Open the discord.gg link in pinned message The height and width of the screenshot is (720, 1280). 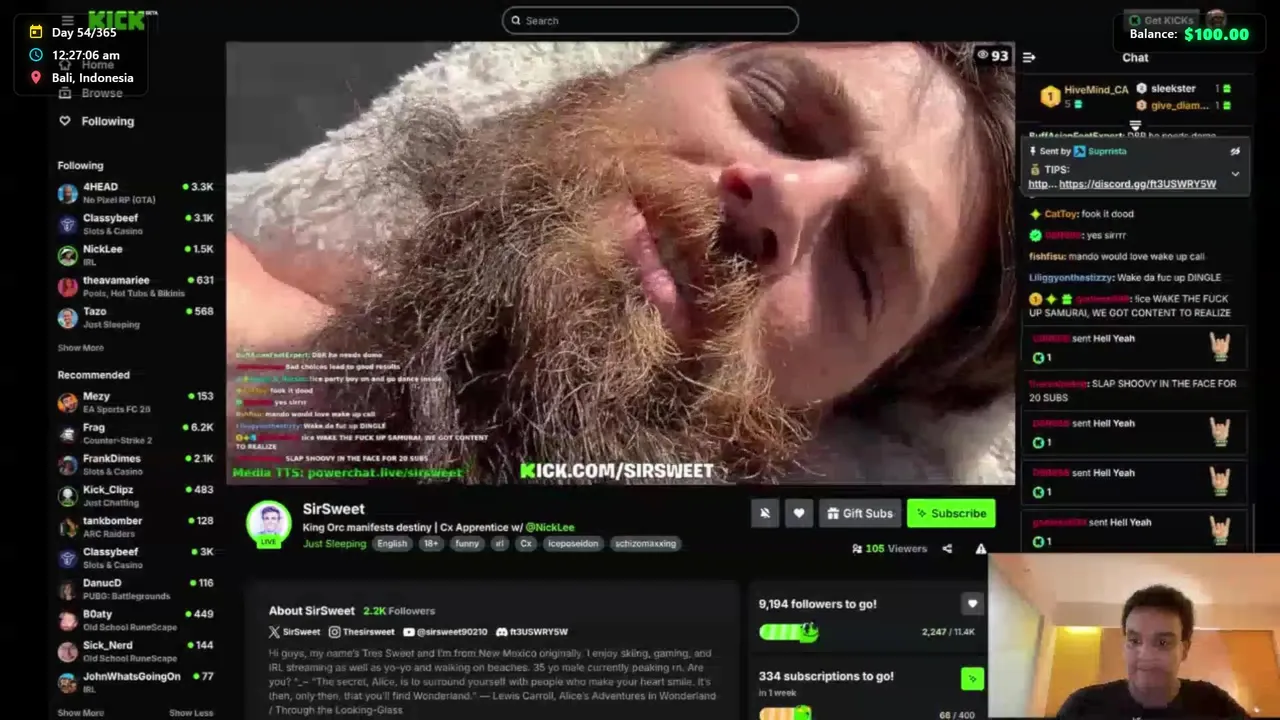(x=1137, y=184)
